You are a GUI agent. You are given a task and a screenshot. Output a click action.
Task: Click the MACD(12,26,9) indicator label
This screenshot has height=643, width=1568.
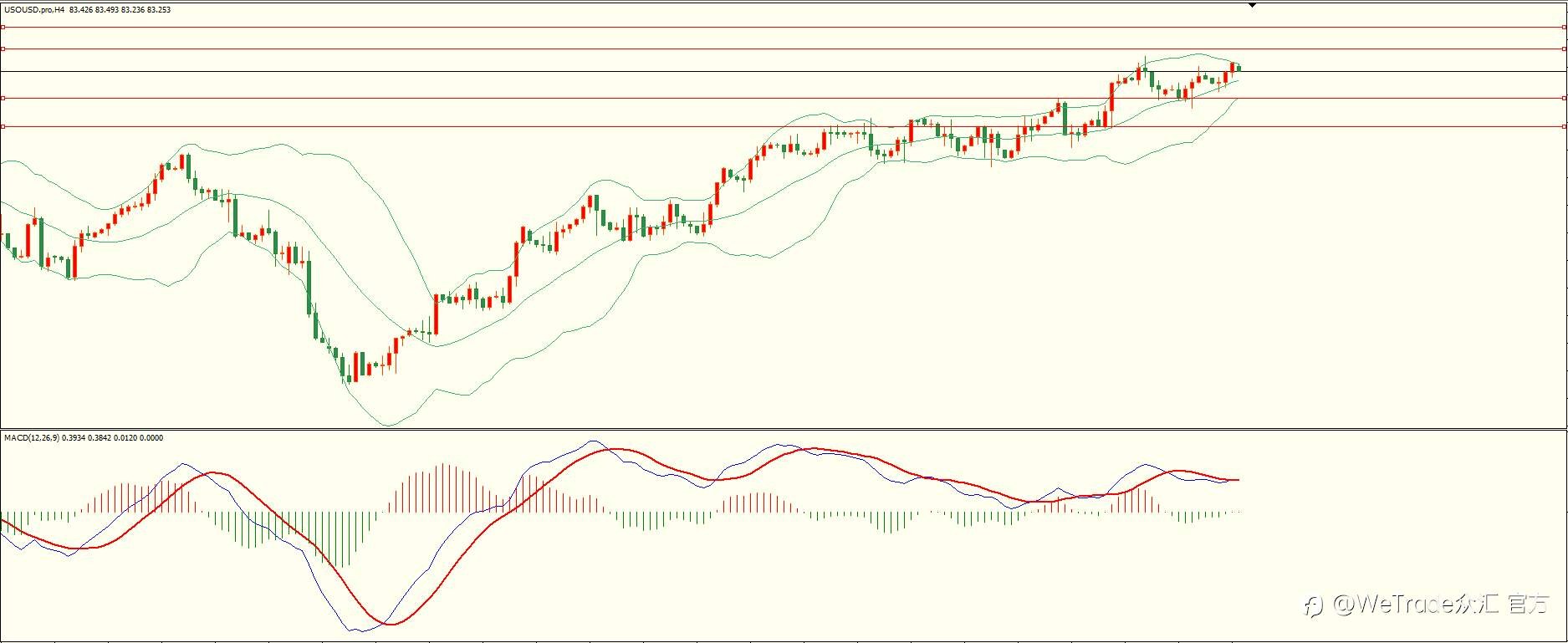pyautogui.click(x=32, y=438)
